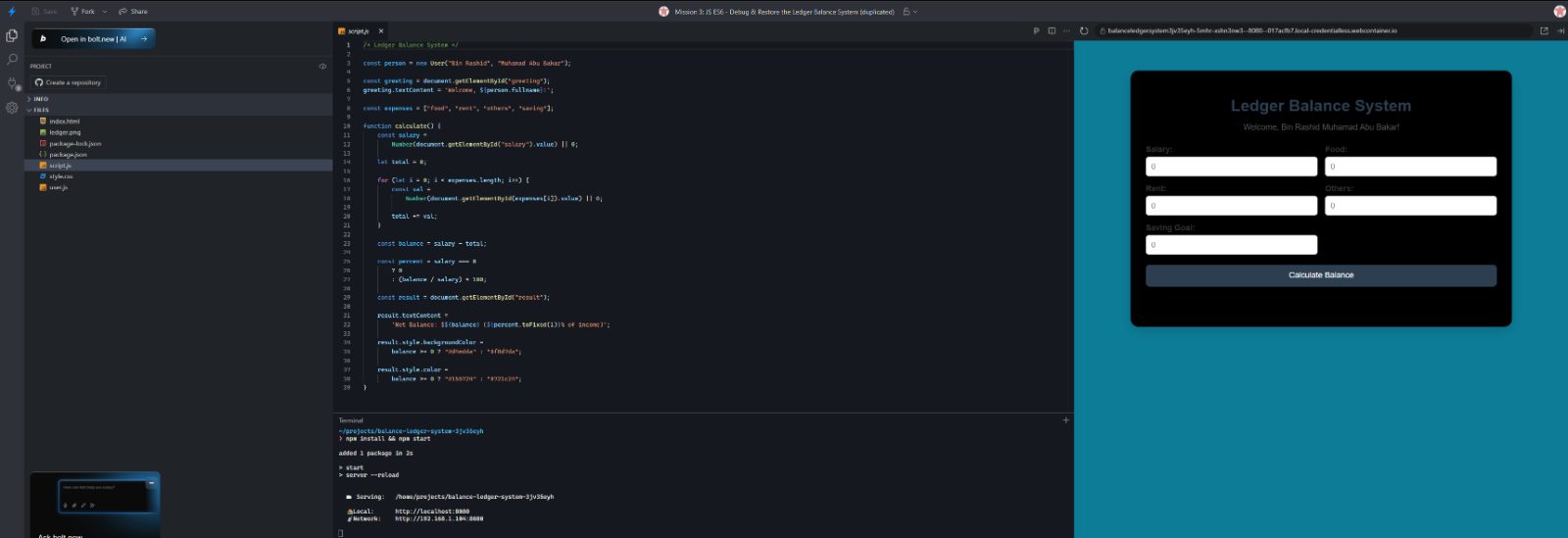This screenshot has height=538, width=1568.
Task: Click the Welcome, Bin Rashid greeting text
Action: 1320,127
